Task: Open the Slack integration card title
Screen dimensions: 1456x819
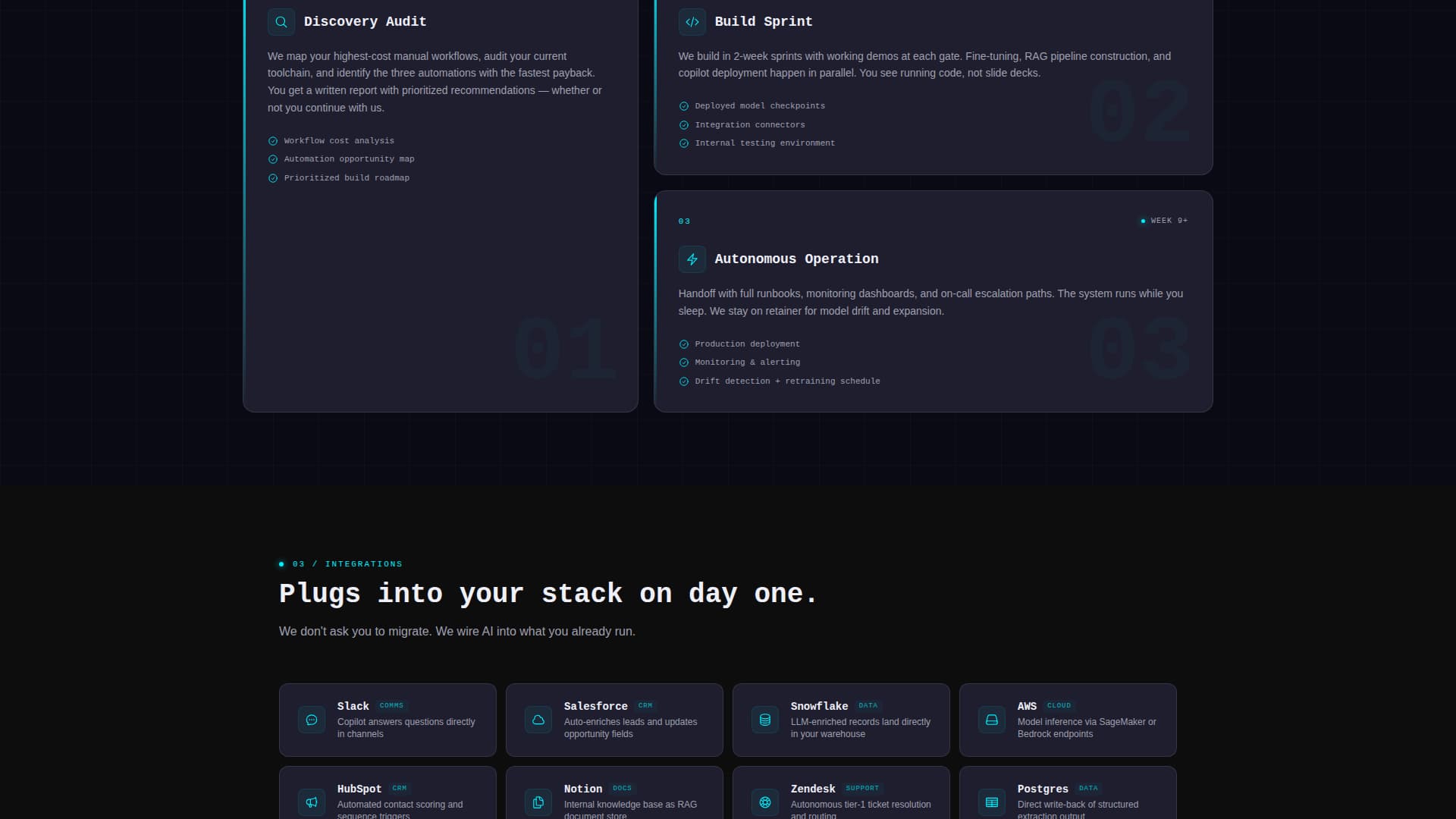Action: coord(353,706)
